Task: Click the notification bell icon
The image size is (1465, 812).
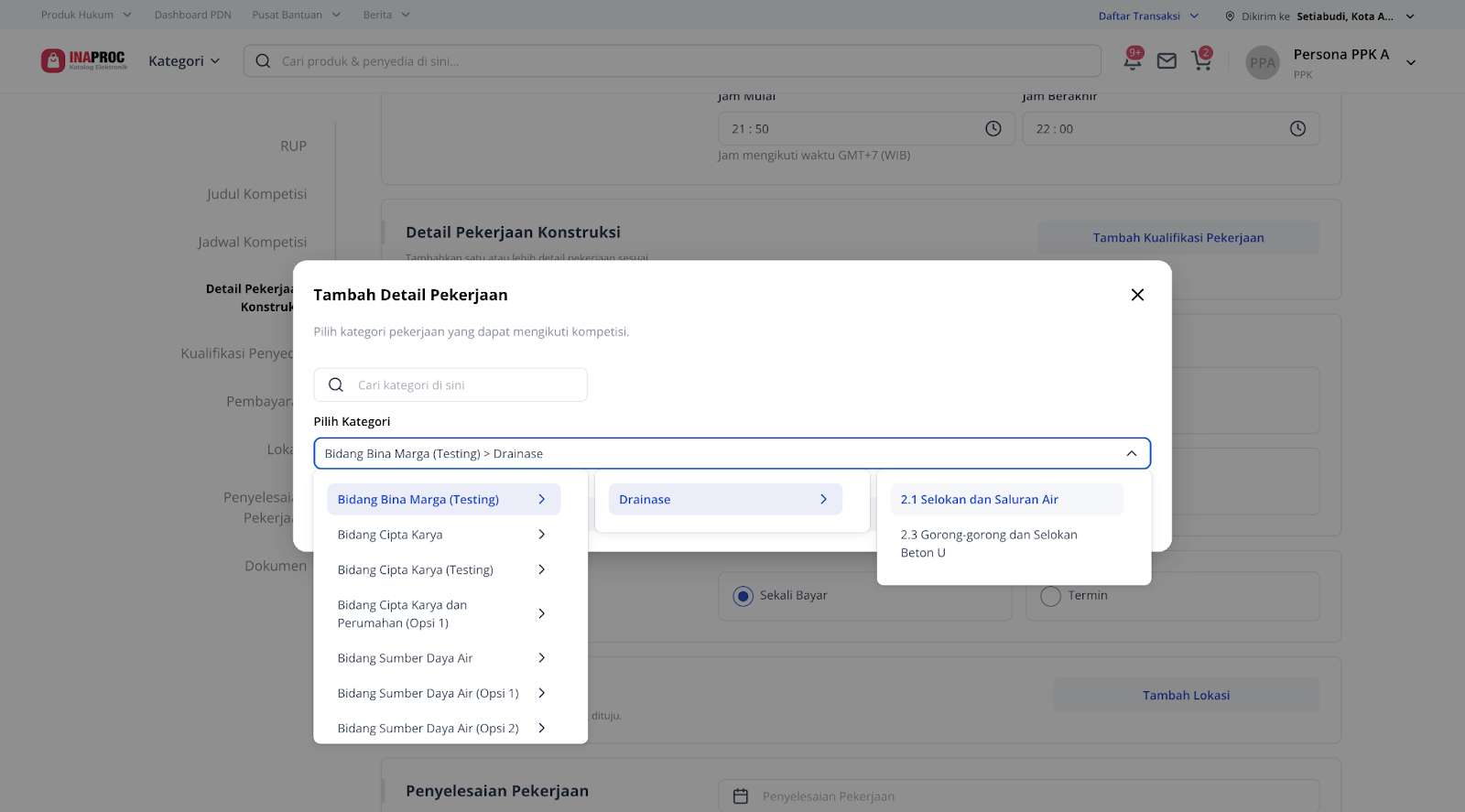Action: pyautogui.click(x=1133, y=61)
